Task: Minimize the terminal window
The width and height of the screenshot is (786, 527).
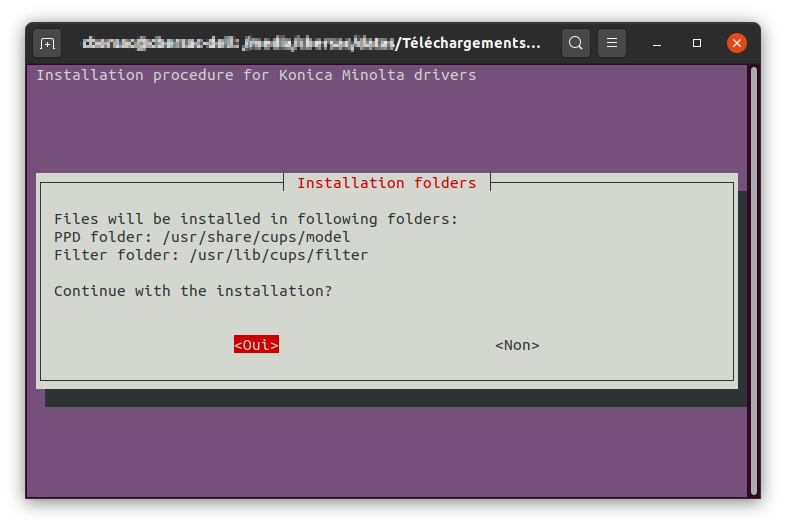Action: [659, 43]
